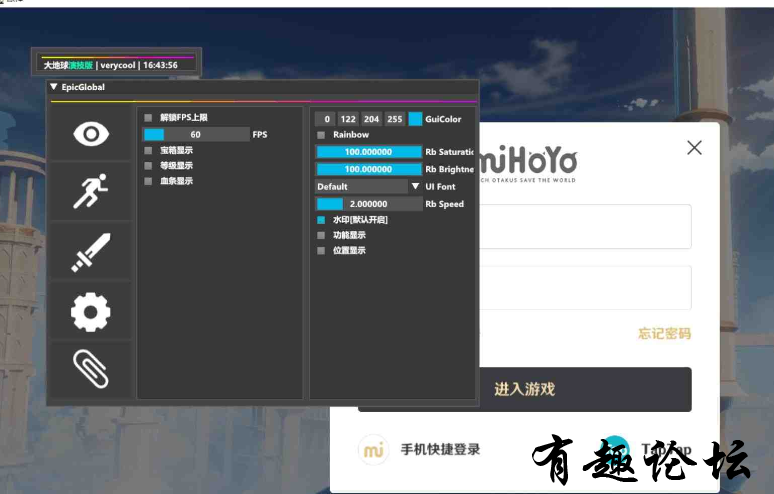Collapse the EpicGlobal window
774x494 pixels.
coord(54,87)
